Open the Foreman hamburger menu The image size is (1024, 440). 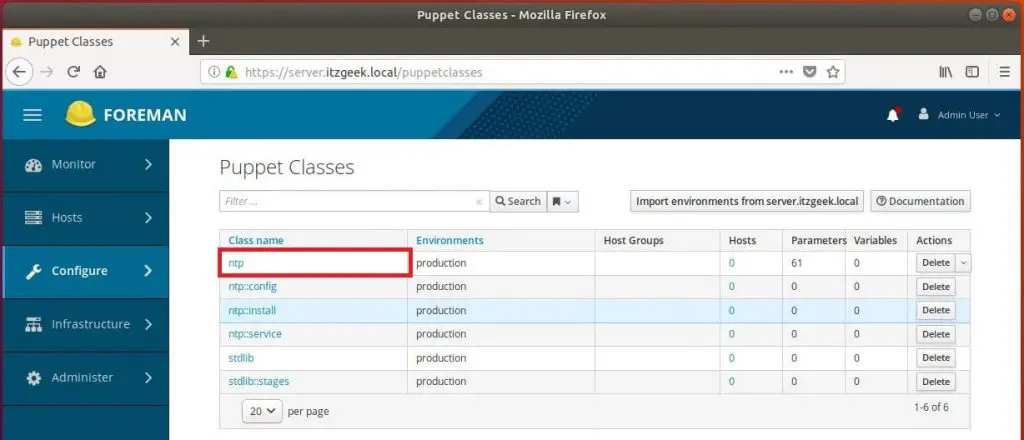[33, 116]
